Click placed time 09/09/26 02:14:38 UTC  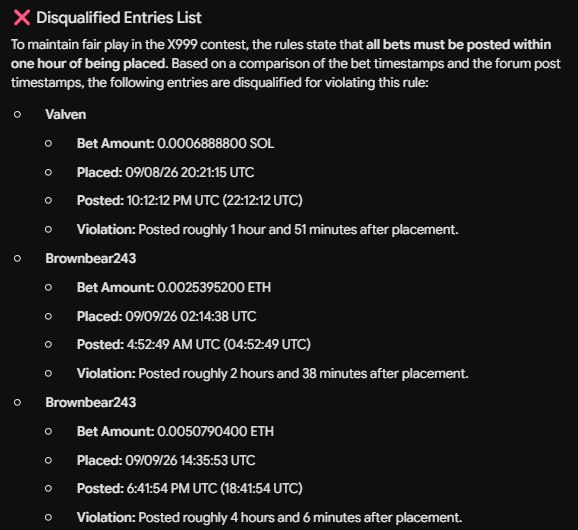pyautogui.click(x=191, y=317)
